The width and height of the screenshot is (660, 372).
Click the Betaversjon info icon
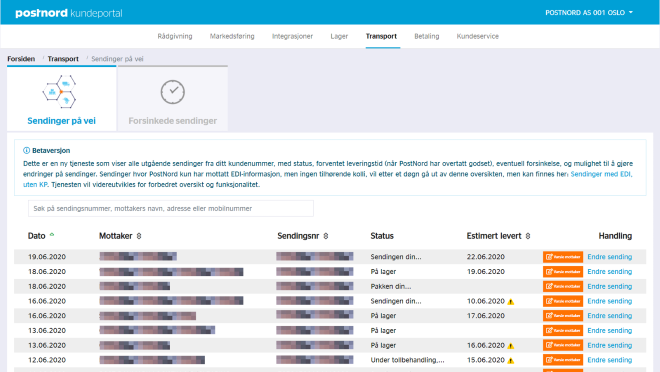[x=26, y=150]
